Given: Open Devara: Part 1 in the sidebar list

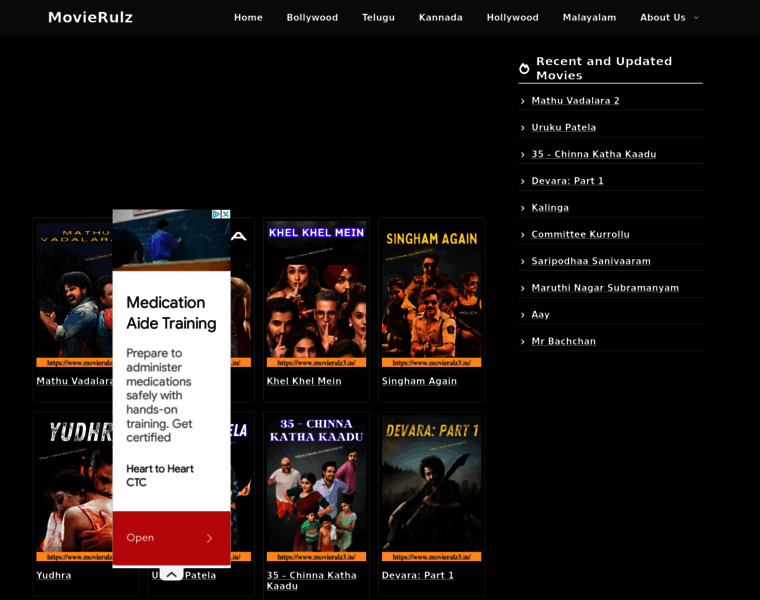Looking at the screenshot, I should [568, 181].
